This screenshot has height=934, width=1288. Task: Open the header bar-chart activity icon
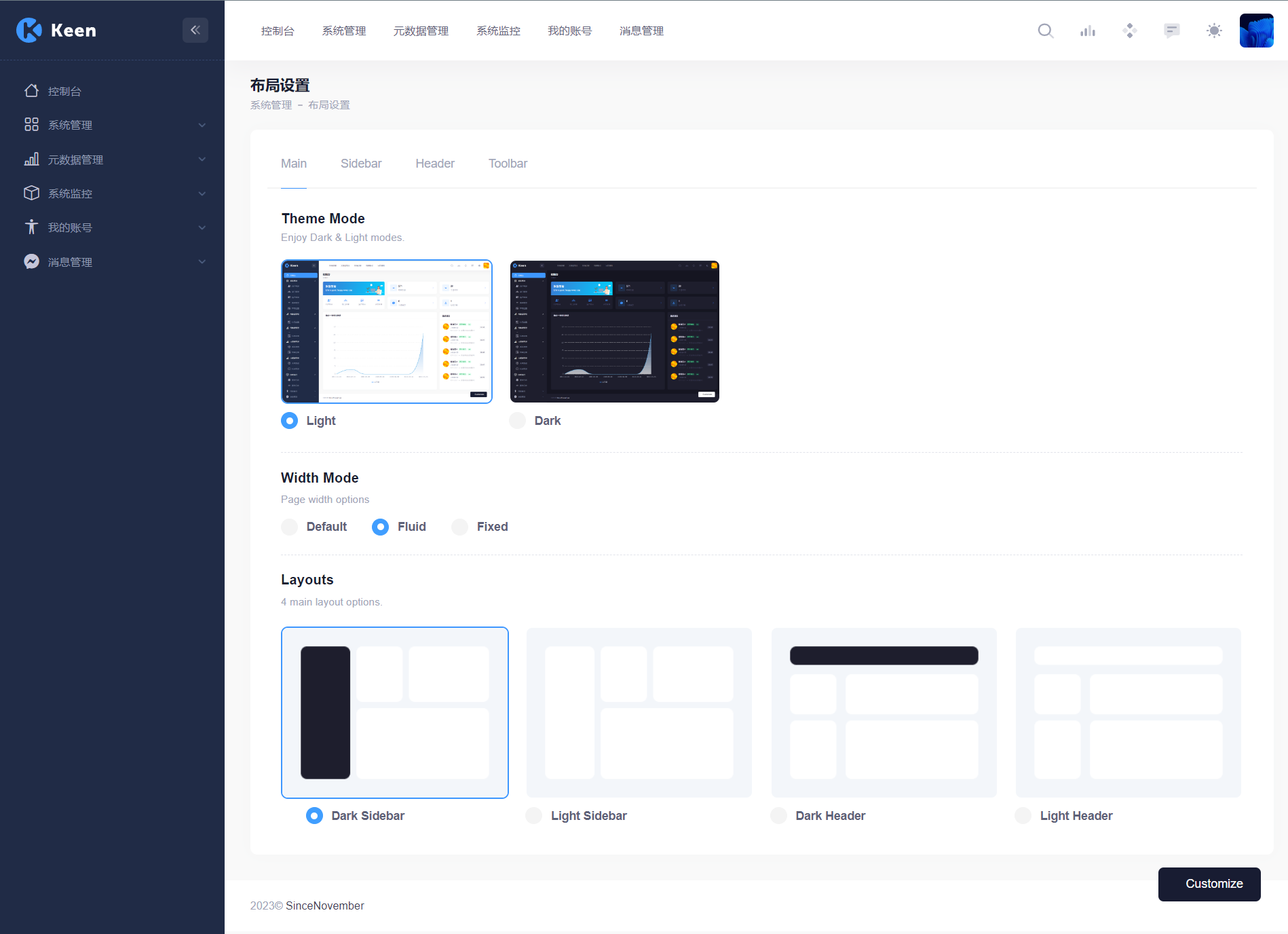point(1088,31)
